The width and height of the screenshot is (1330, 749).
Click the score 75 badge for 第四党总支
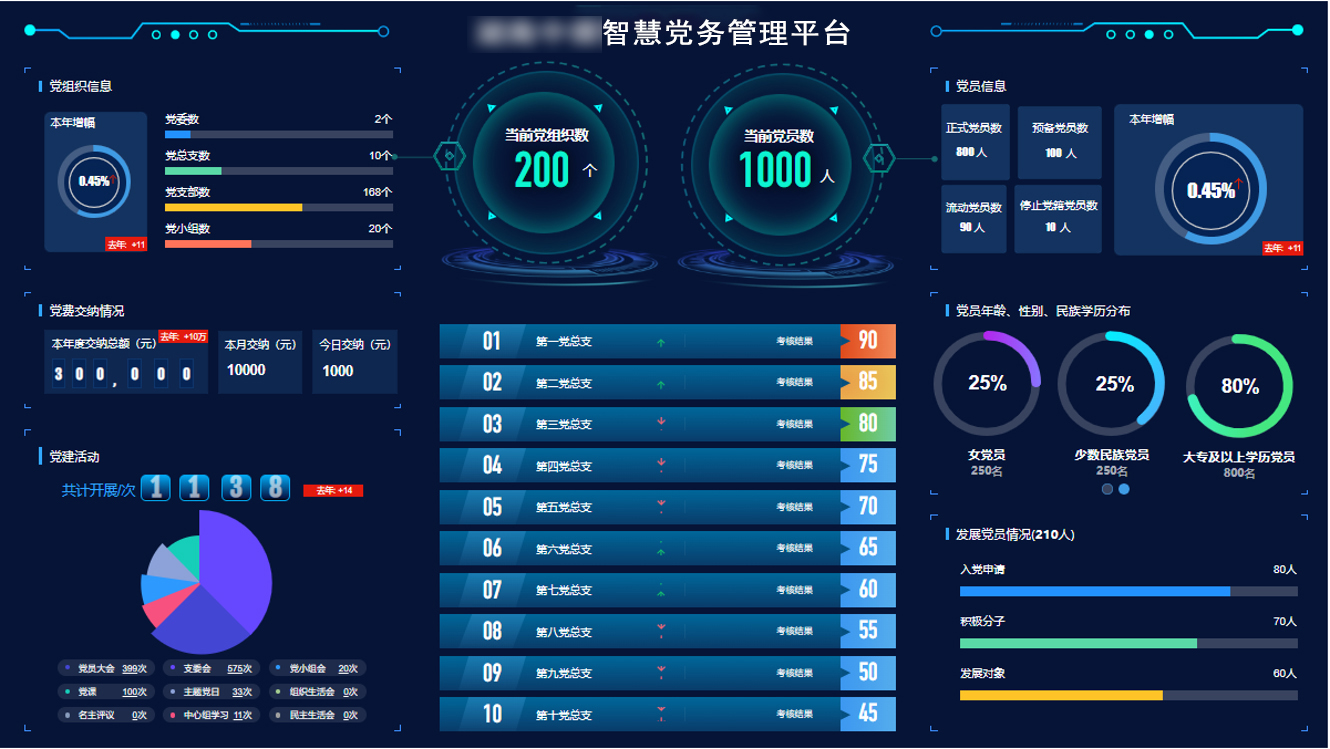point(868,465)
